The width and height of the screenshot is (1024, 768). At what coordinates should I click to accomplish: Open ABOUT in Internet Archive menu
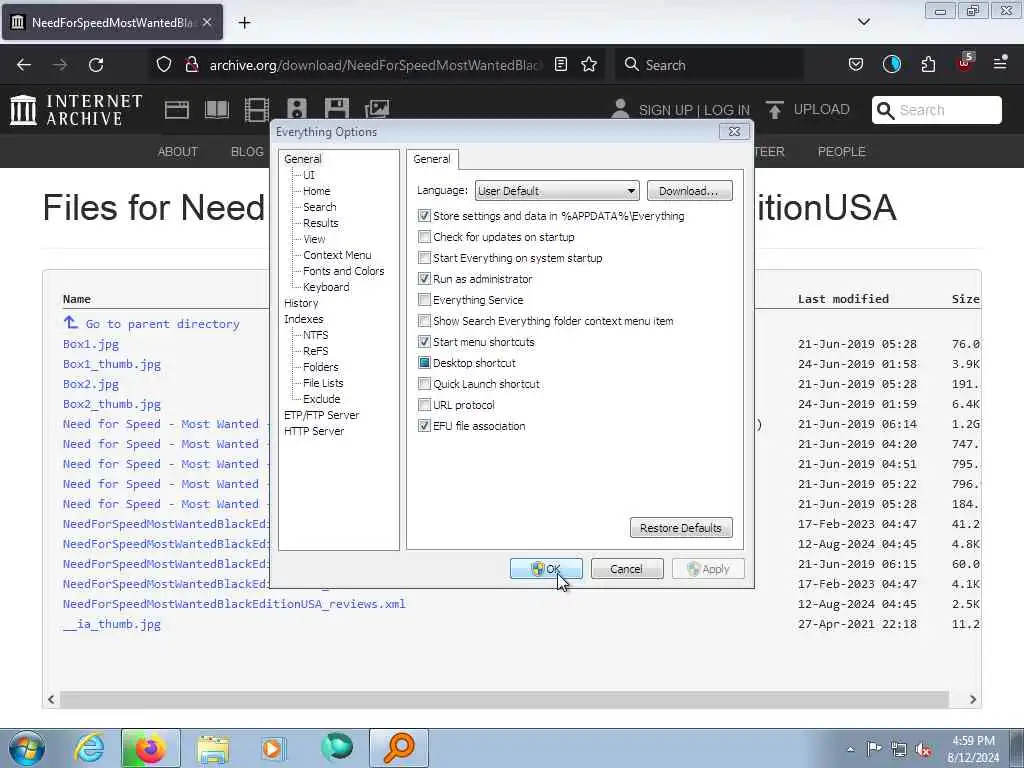(178, 152)
